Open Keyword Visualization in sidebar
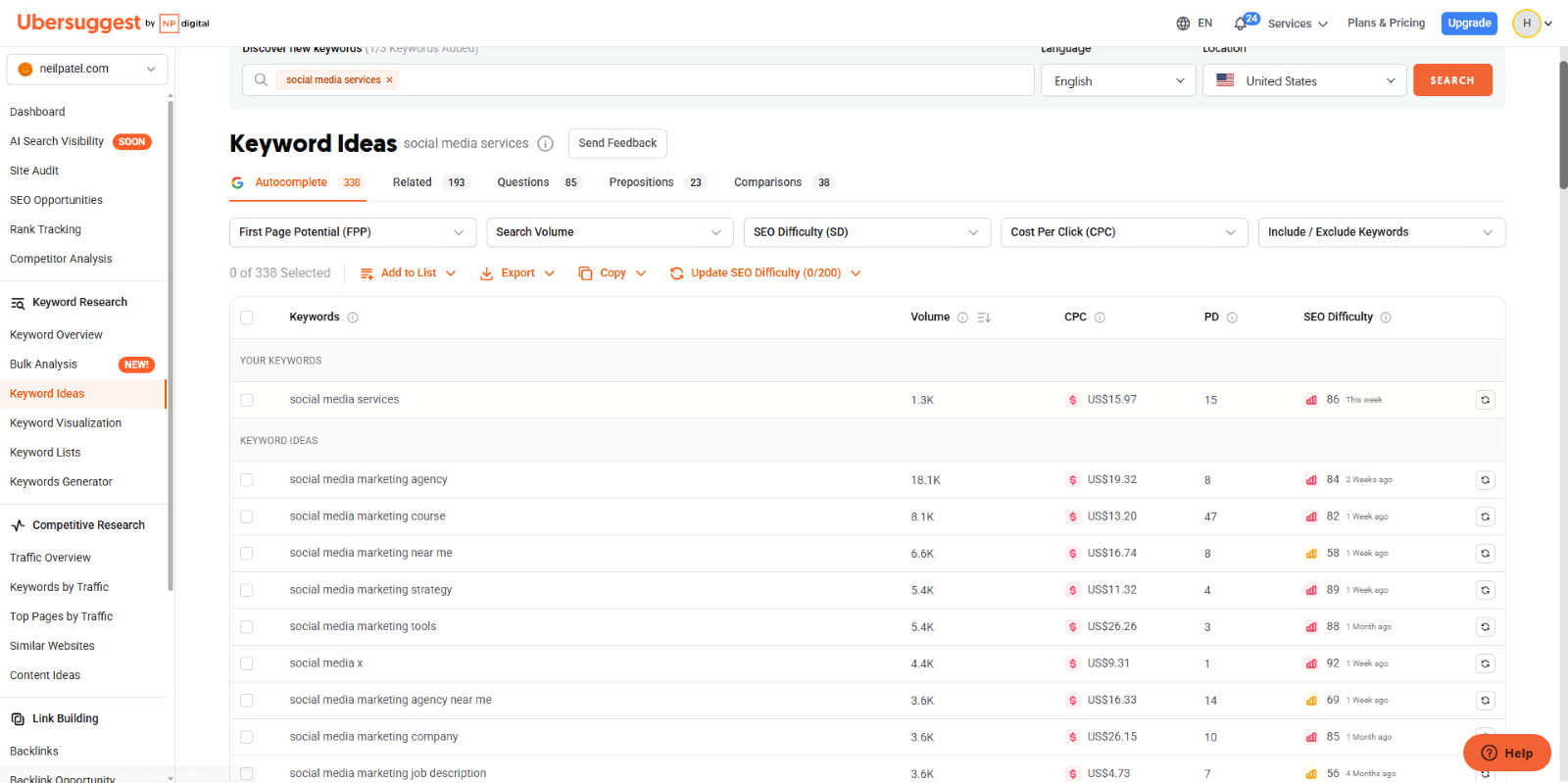 pos(66,423)
